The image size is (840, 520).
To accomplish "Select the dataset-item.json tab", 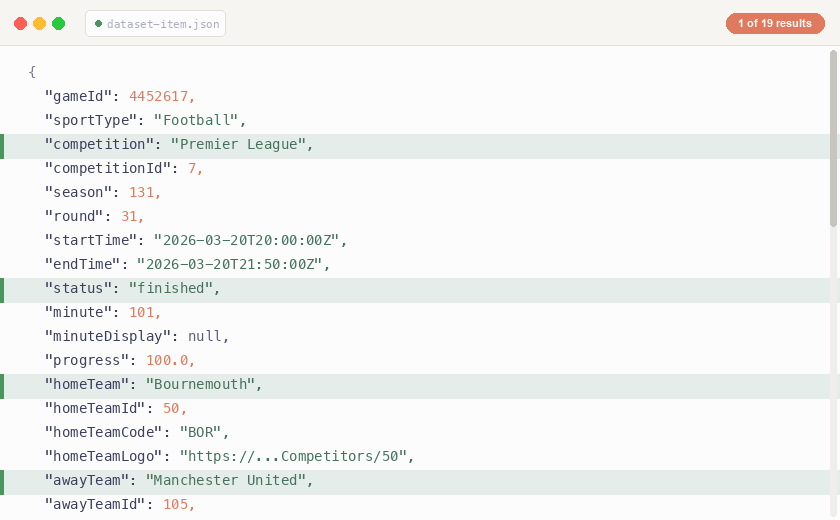I will [x=155, y=24].
